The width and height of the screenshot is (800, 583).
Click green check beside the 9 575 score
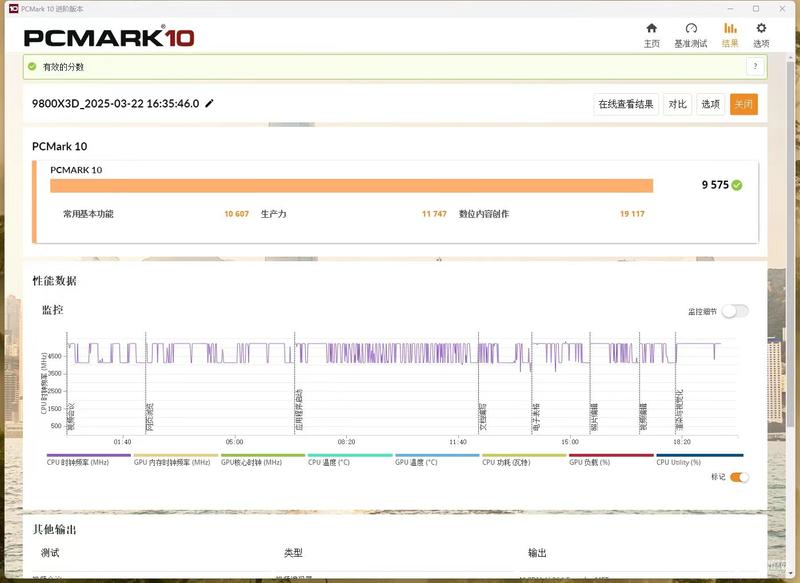tap(737, 185)
